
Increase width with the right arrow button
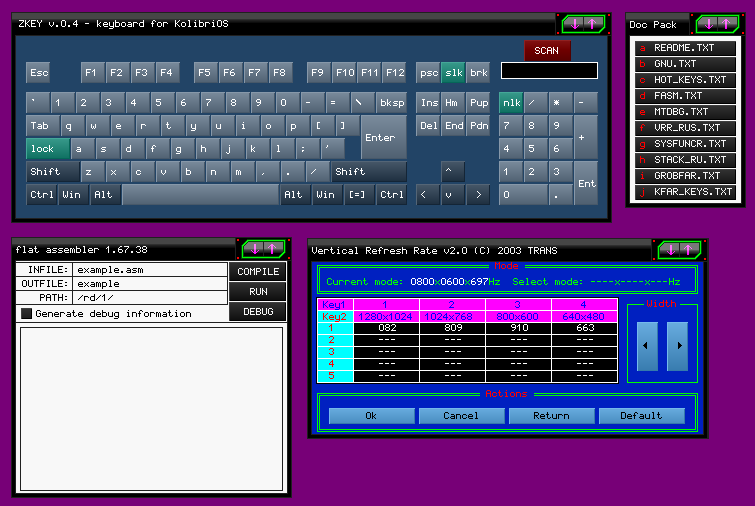click(677, 345)
